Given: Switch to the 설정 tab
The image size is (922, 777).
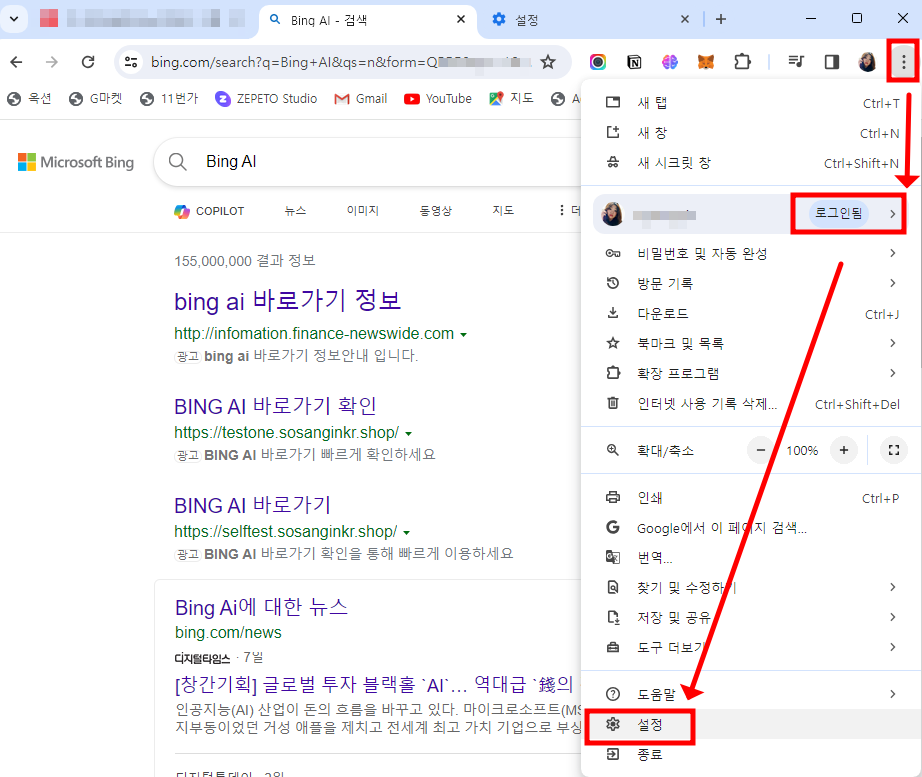Looking at the screenshot, I should tap(590, 20).
